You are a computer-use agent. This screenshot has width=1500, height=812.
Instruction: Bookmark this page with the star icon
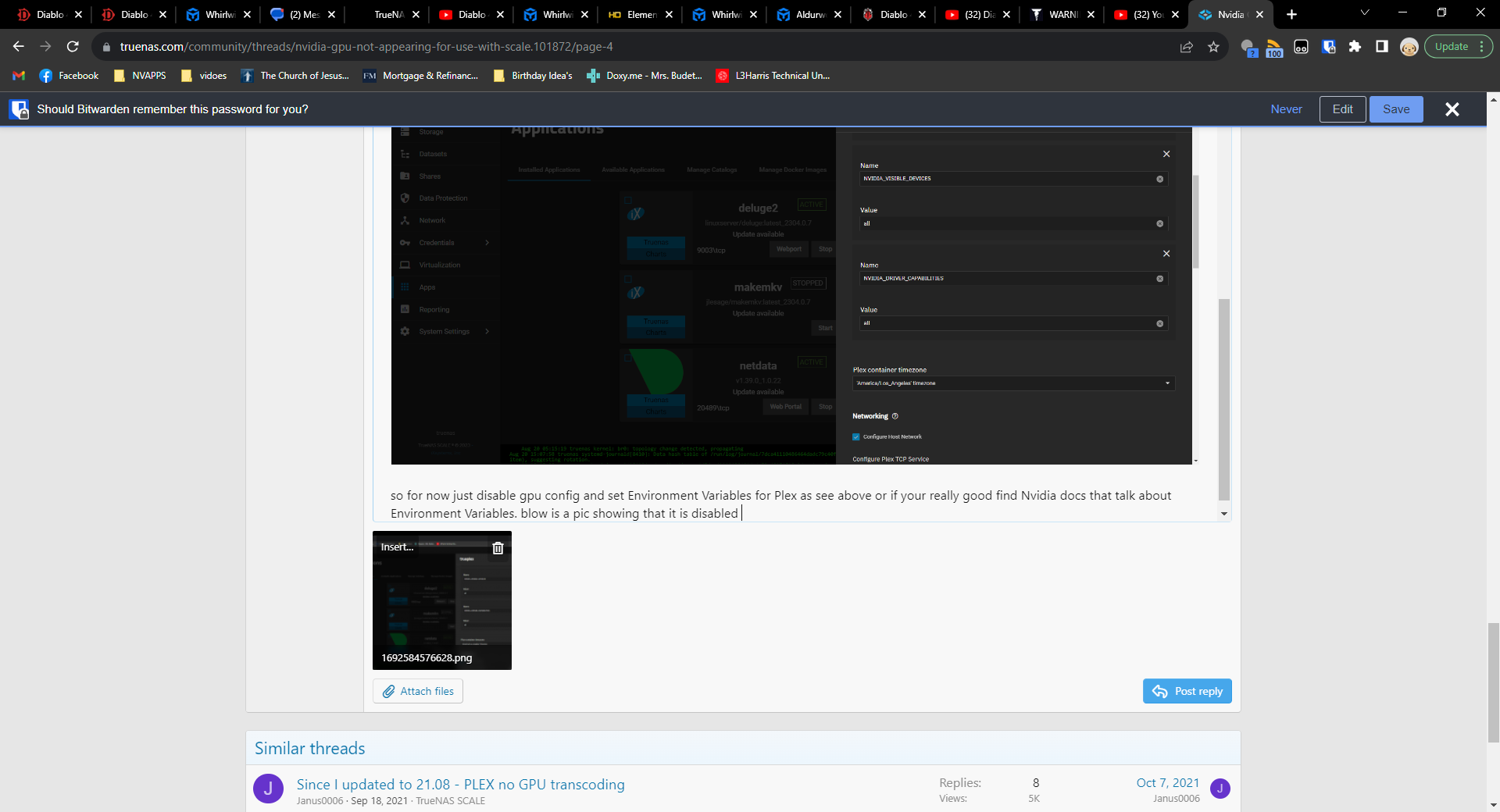[1213, 47]
